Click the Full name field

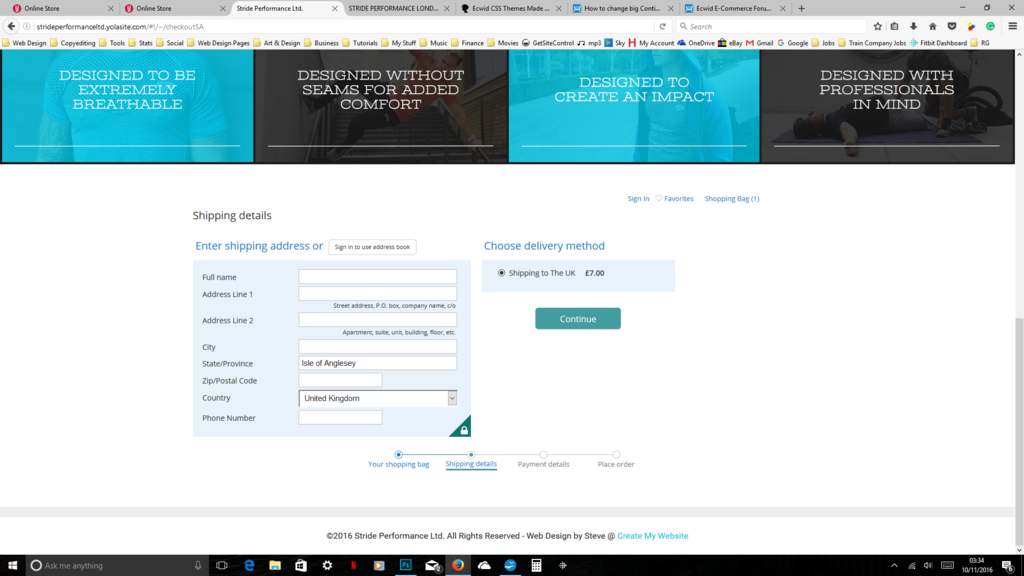[377, 277]
